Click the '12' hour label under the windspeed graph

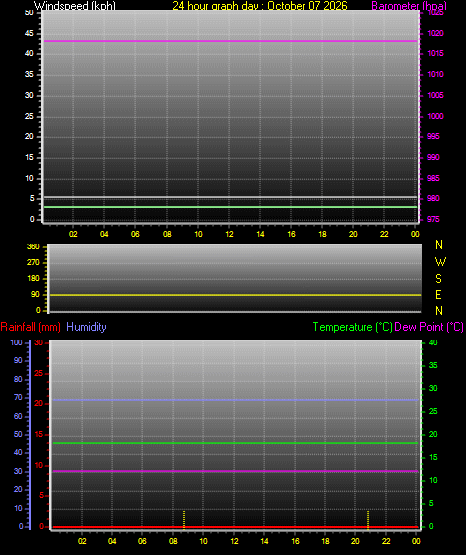click(229, 234)
